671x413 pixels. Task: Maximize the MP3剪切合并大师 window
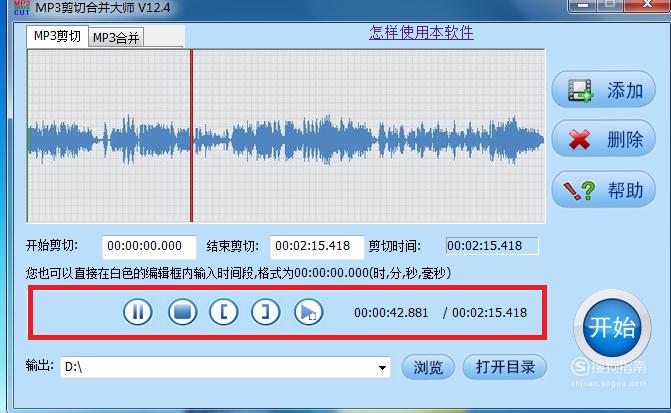pyautogui.click(x=610, y=5)
